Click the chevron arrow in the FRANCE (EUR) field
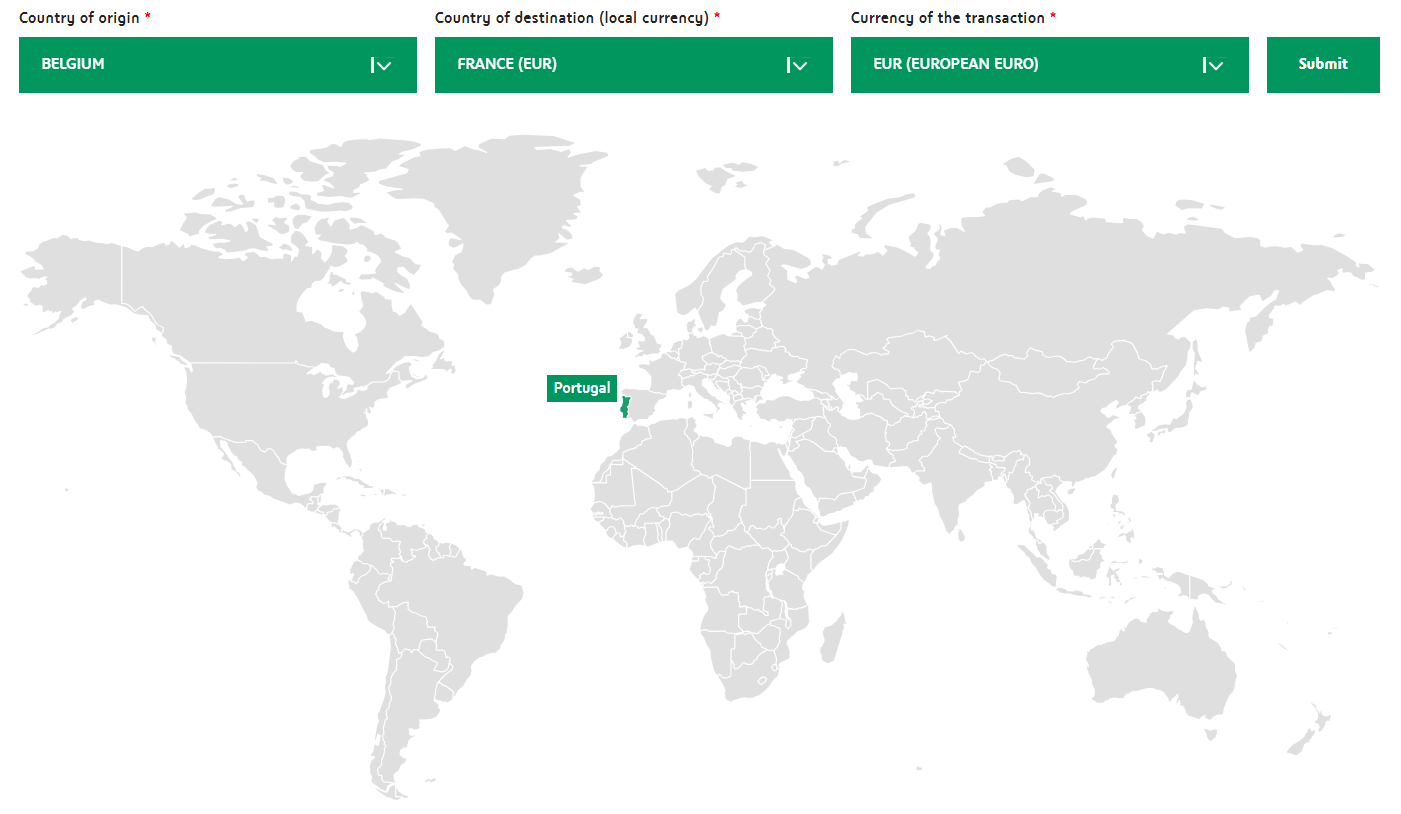The height and width of the screenshot is (814, 1401). [797, 66]
